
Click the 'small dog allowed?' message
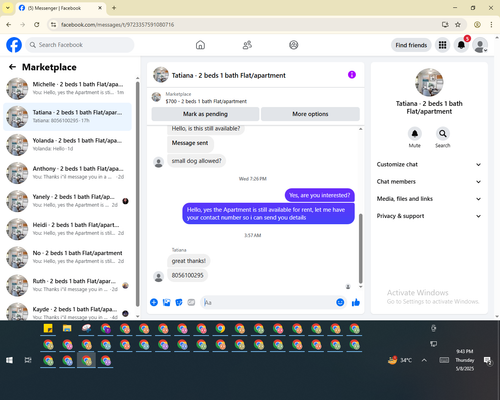coord(196,161)
